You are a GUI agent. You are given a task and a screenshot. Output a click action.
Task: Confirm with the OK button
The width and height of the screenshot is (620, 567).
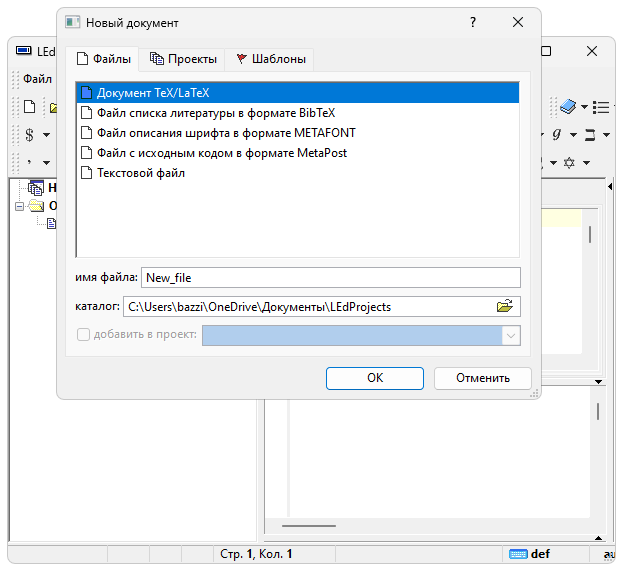(x=374, y=378)
